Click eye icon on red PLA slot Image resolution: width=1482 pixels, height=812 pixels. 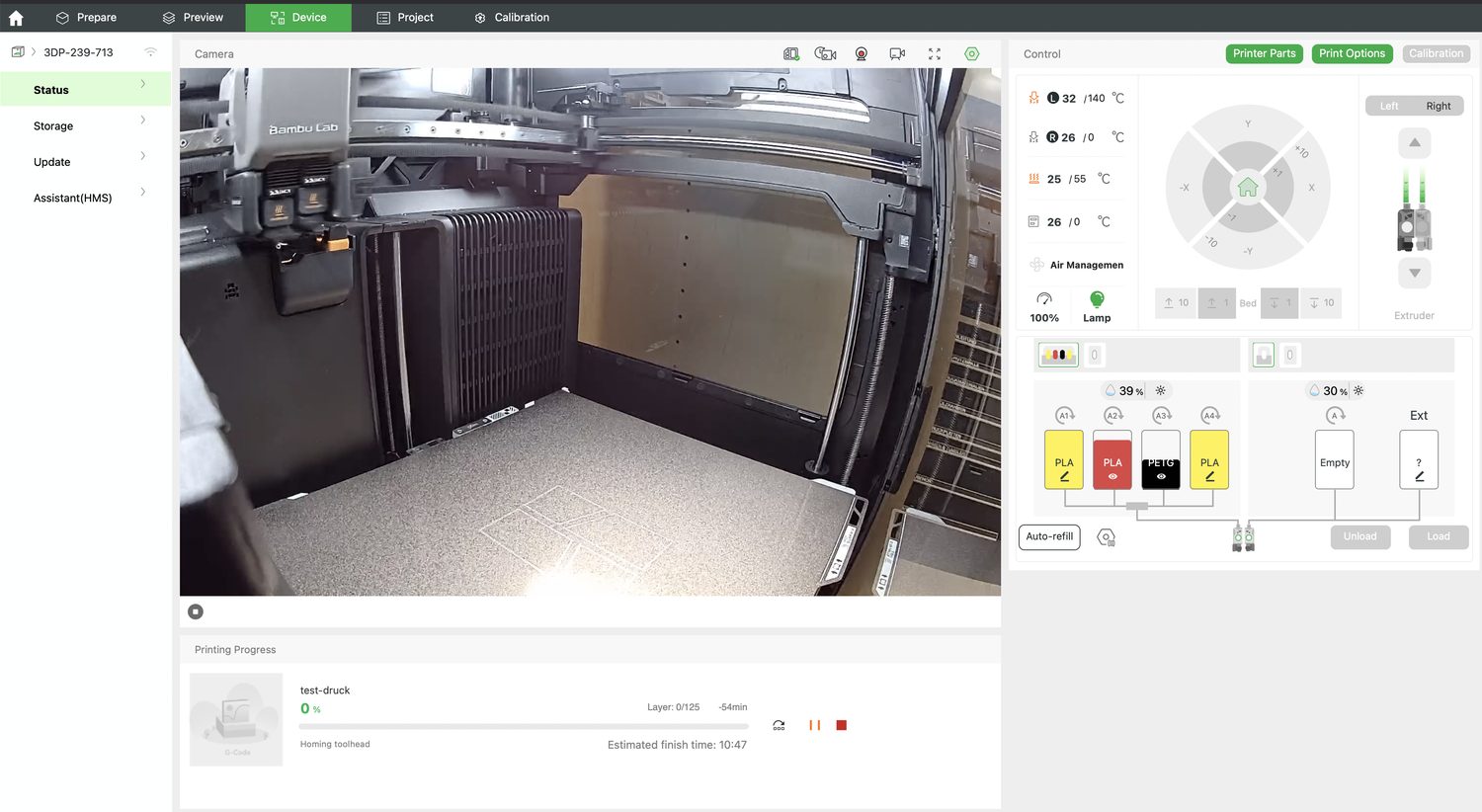tap(1112, 476)
